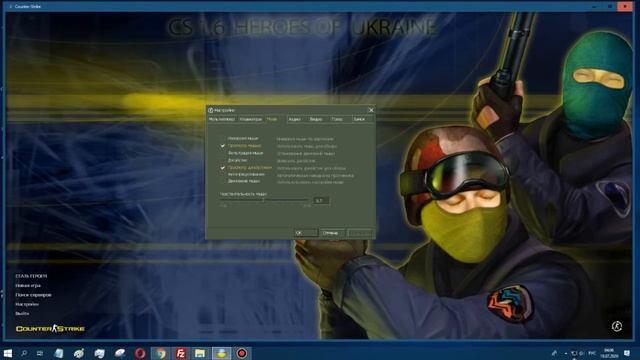The height and width of the screenshot is (360, 640).
Task: Click the volume icon in the system tray
Action: click(582, 353)
